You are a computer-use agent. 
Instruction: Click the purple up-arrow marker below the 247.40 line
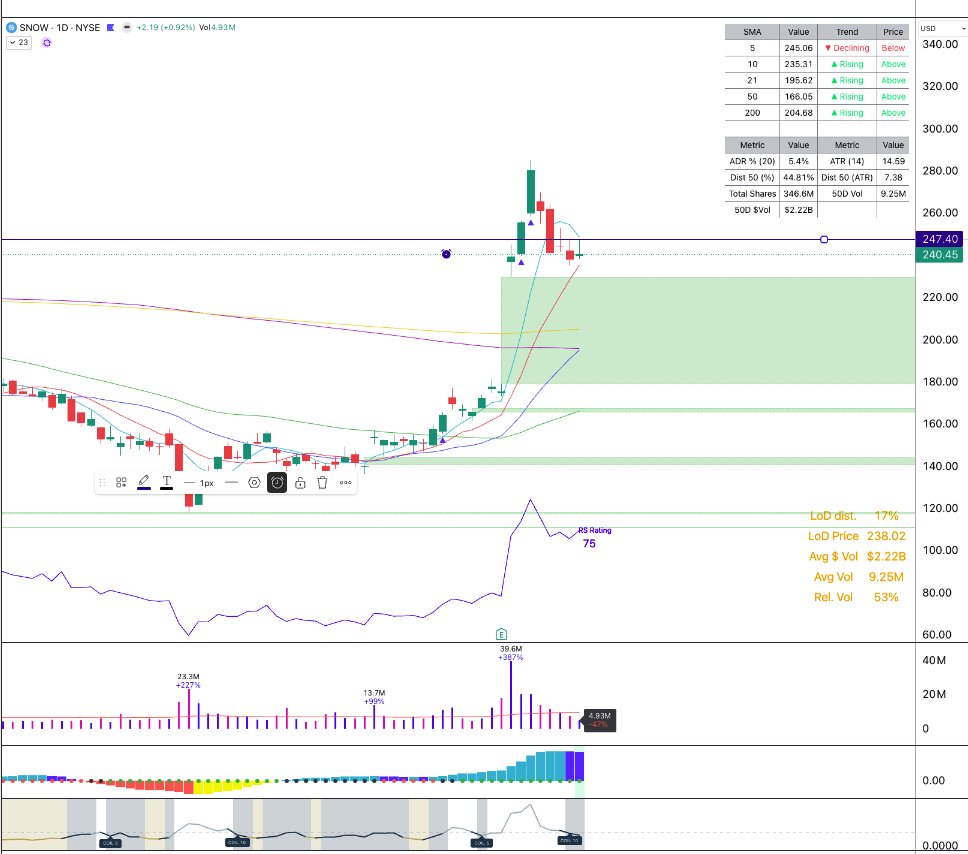521,262
